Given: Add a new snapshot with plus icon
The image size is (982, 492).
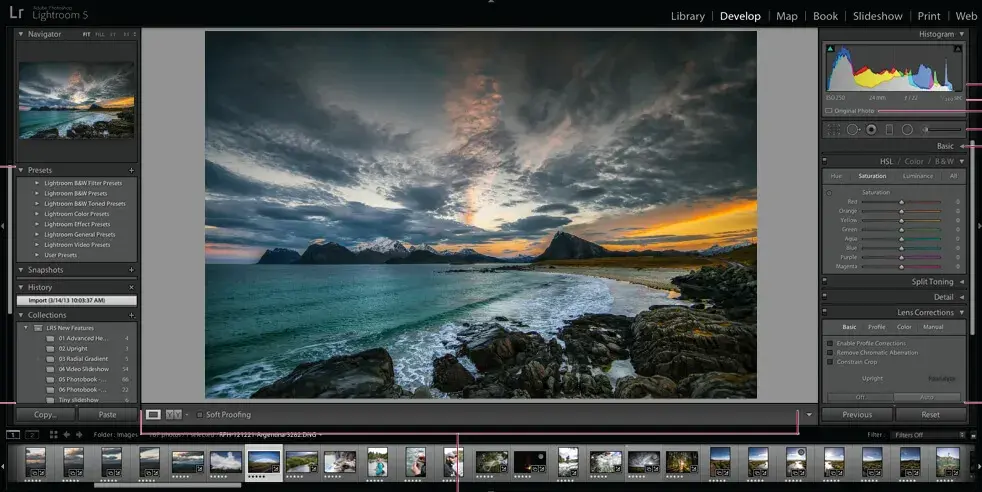Looking at the screenshot, I should [132, 270].
